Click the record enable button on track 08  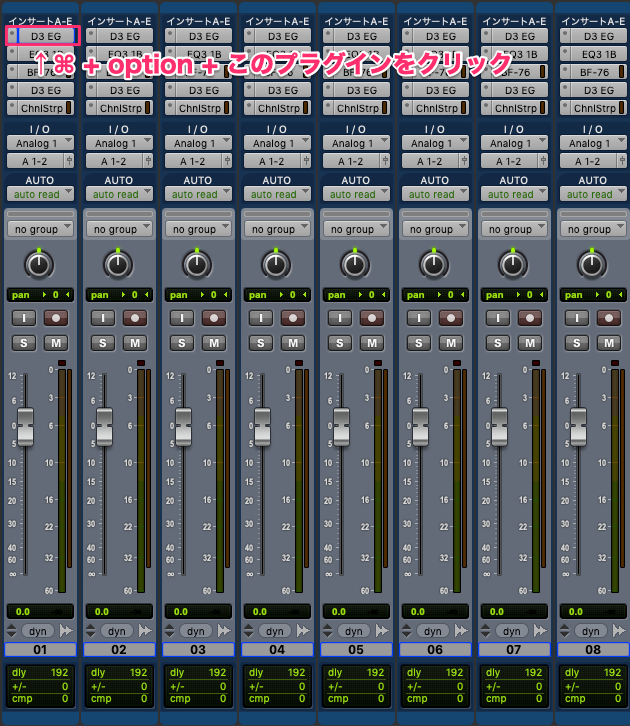[x=608, y=317]
